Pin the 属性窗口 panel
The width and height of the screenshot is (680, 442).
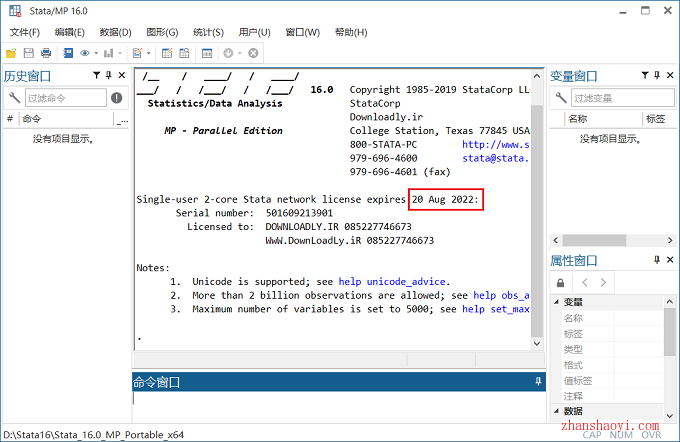(657, 260)
